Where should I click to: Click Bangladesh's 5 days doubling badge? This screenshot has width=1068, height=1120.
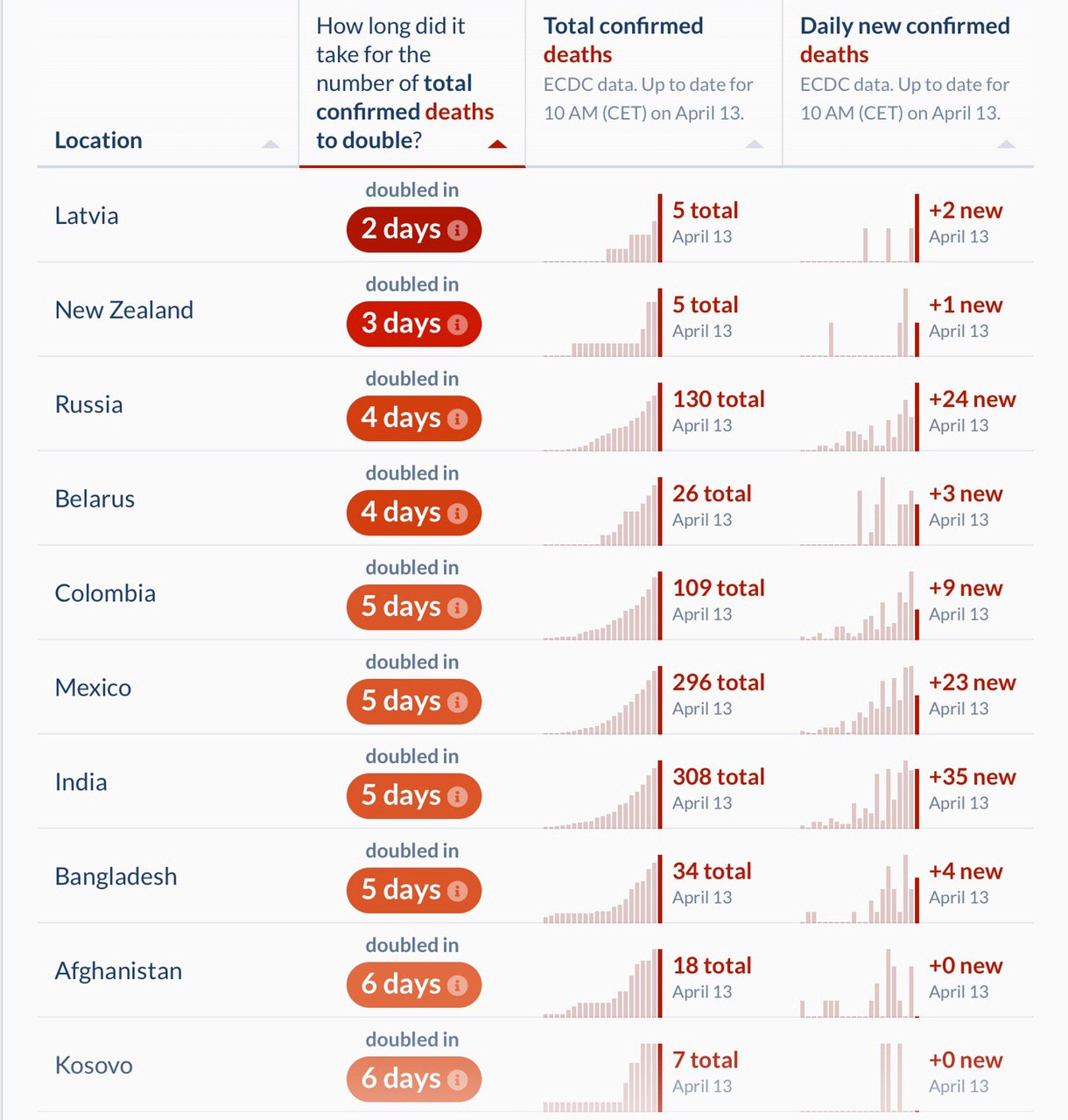pos(414,891)
